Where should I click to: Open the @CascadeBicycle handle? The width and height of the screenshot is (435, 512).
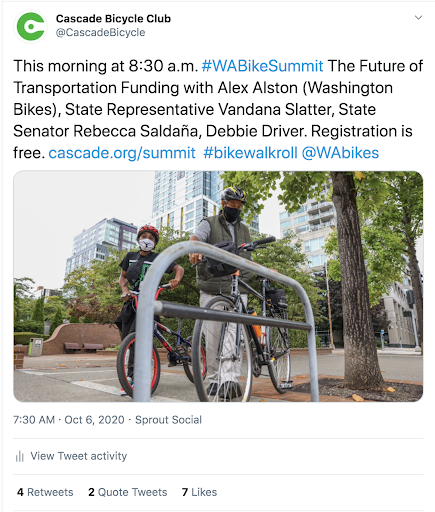pyautogui.click(x=100, y=33)
